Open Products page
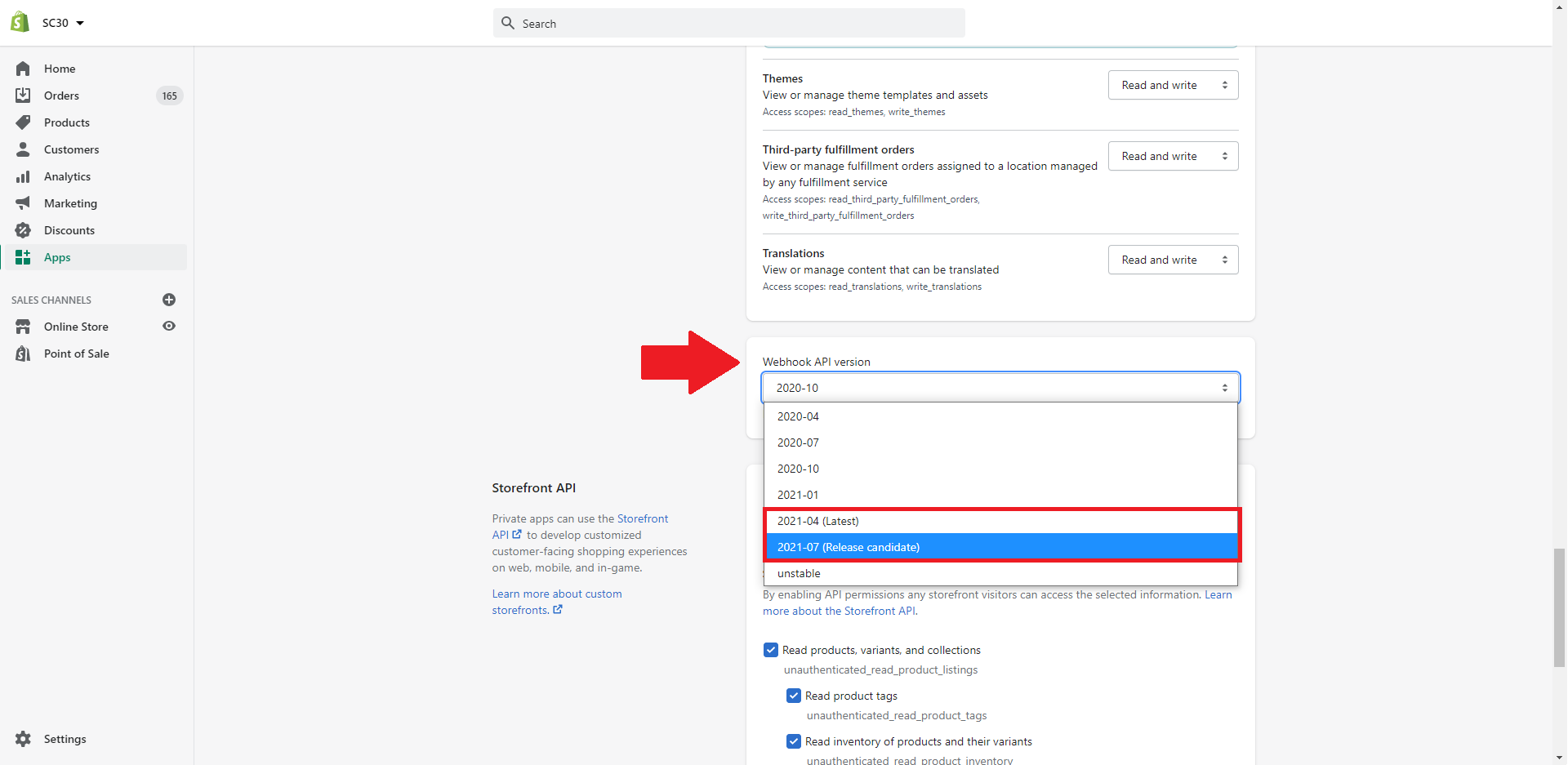 point(67,122)
